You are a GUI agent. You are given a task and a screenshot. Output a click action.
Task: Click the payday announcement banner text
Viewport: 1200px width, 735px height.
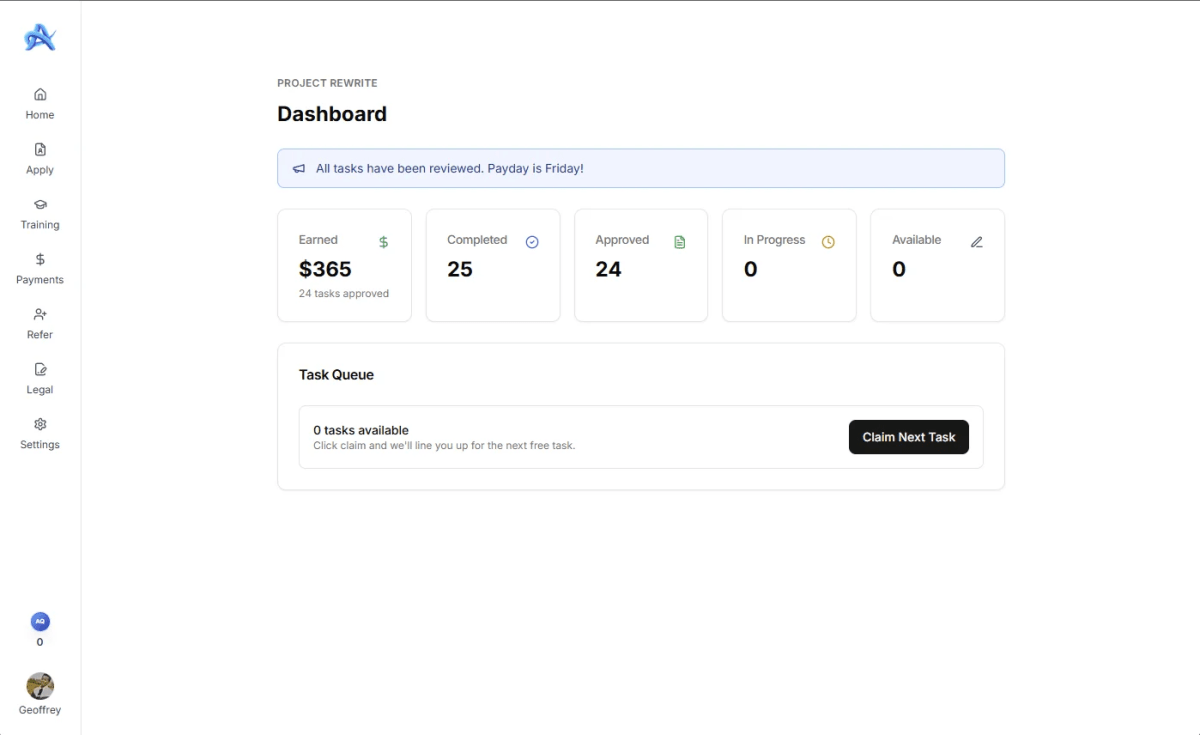pos(450,169)
